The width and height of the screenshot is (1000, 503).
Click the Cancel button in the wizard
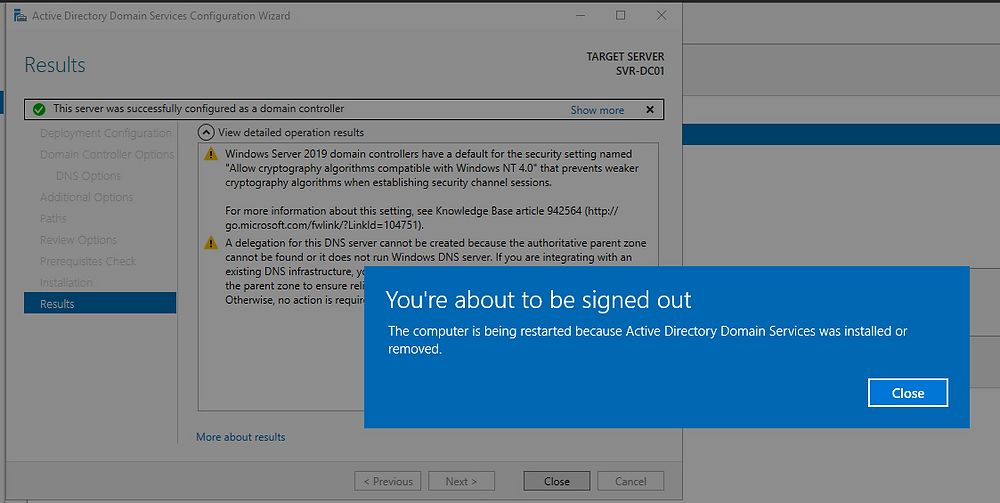click(630, 481)
